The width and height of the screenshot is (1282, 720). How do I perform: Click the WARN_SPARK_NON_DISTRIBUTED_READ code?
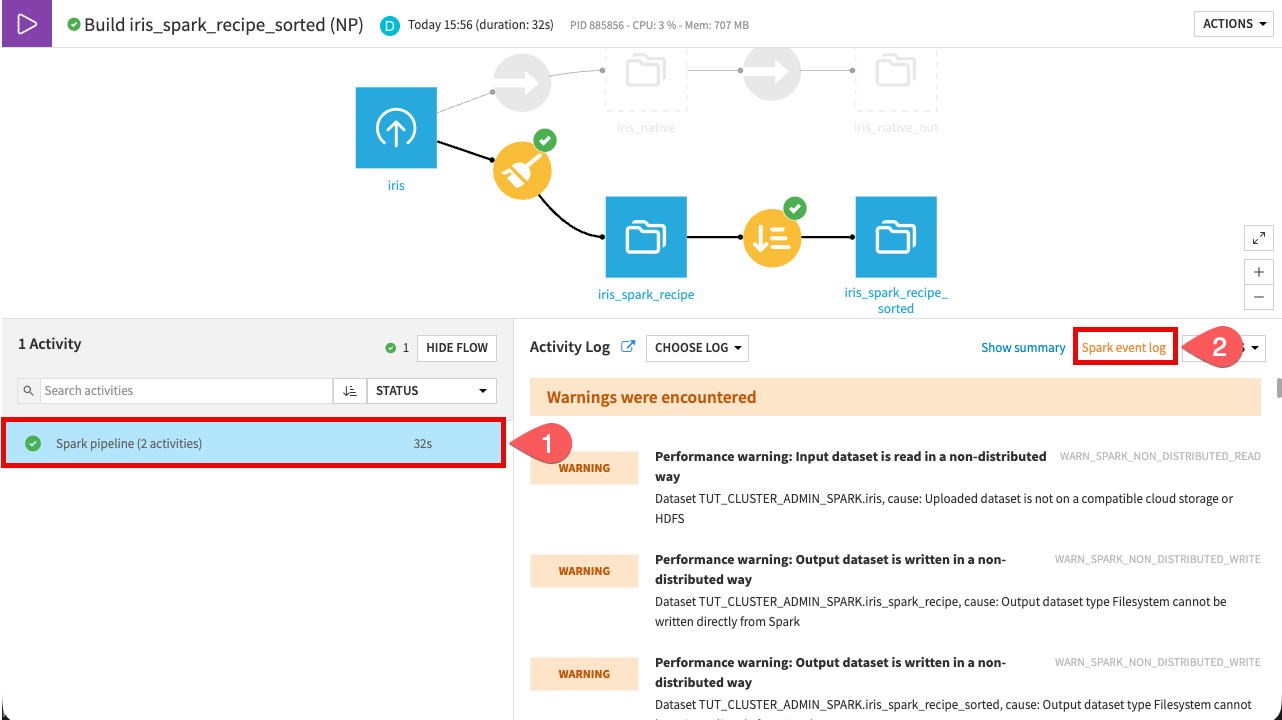(x=1160, y=456)
